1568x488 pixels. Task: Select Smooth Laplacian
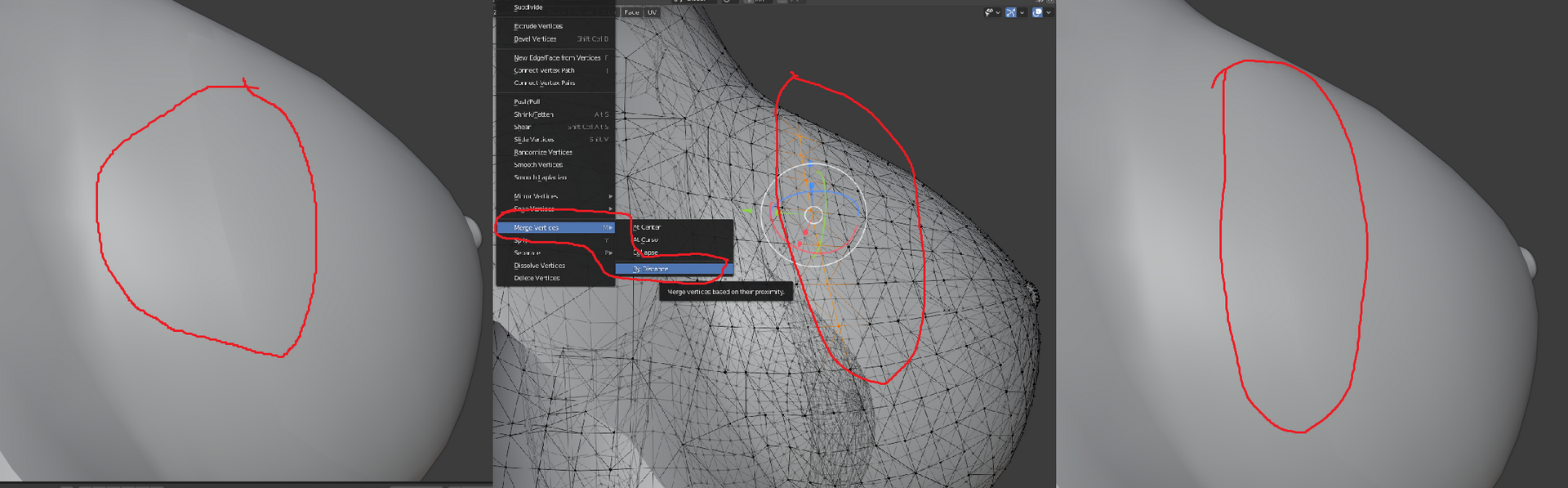(555, 177)
